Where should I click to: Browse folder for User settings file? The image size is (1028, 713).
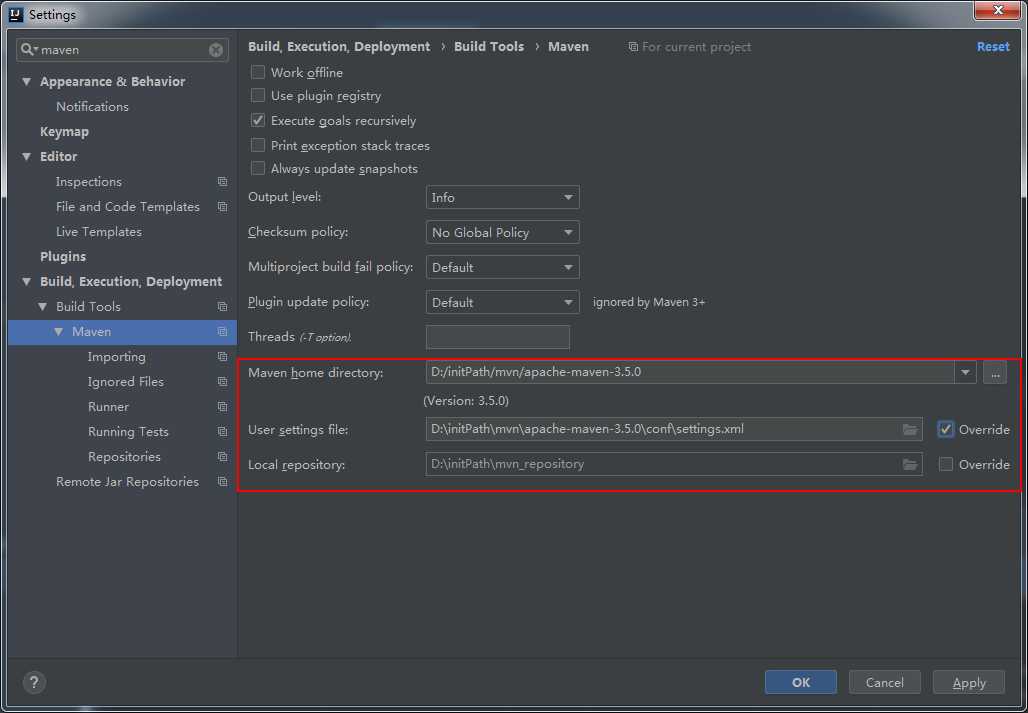909,429
